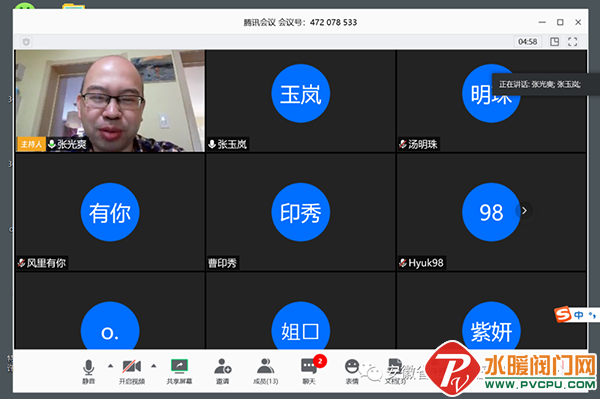Select 张光爽's host video tile

point(110,101)
